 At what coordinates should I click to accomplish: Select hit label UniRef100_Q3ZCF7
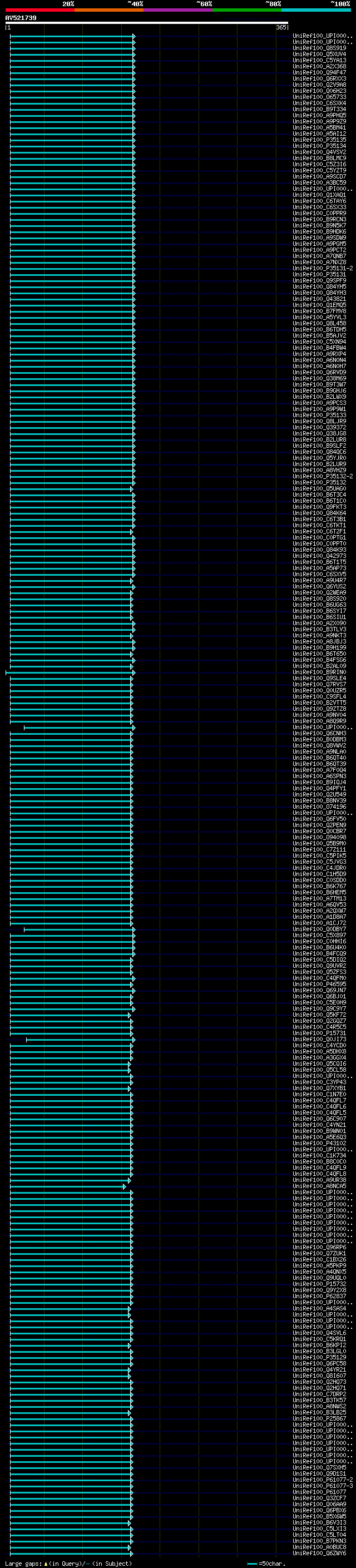coord(319,1498)
